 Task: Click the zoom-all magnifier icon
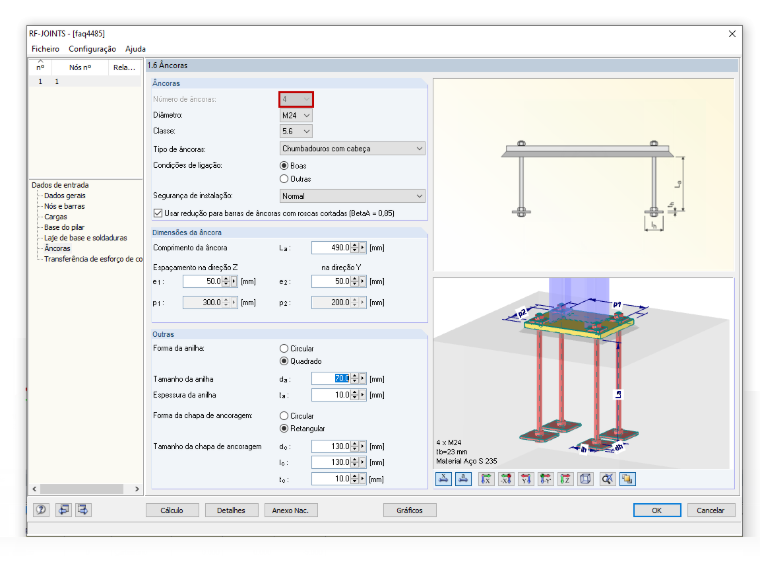point(607,479)
